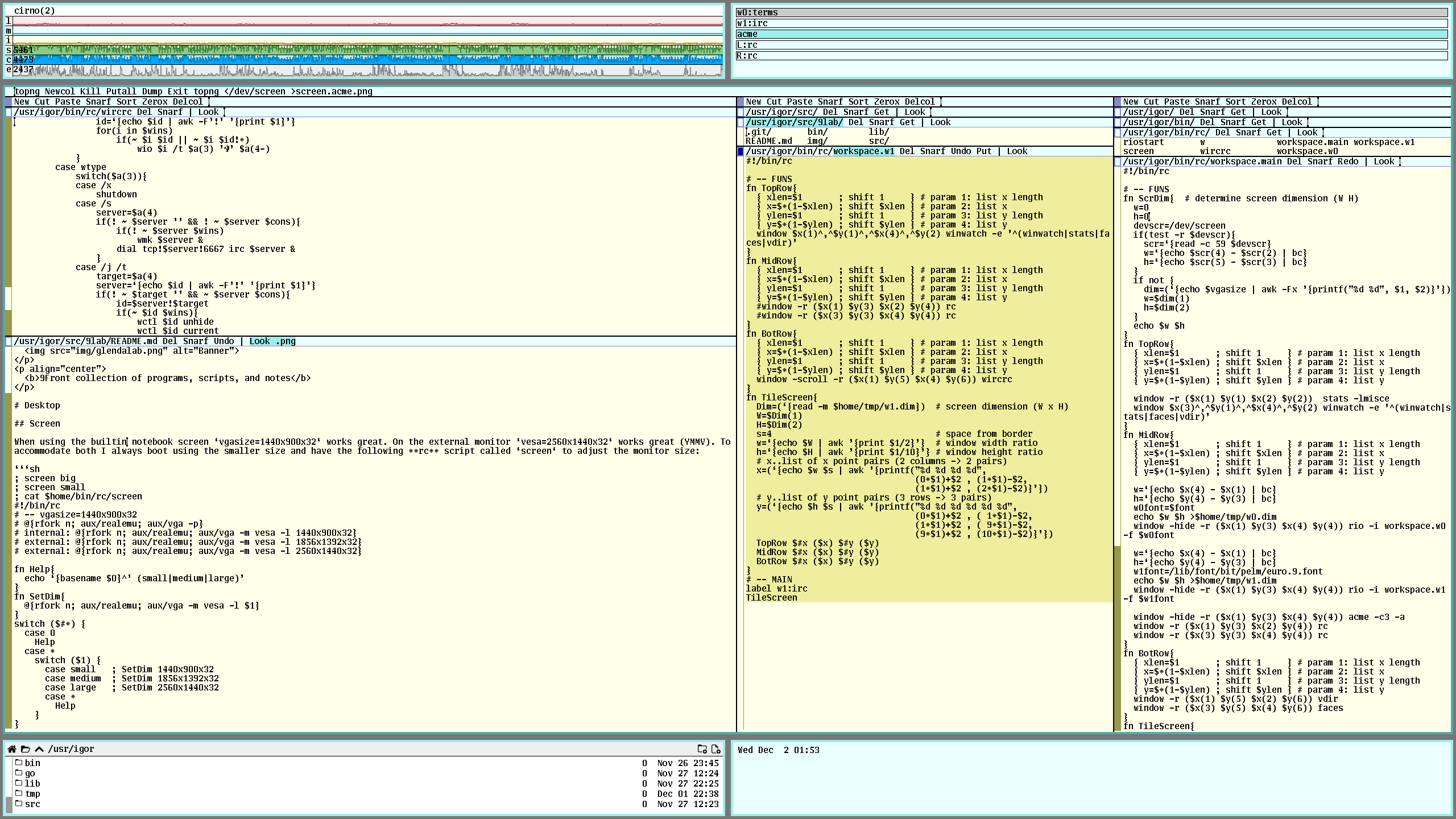Click the folder icon next to src
Image resolution: width=1456 pixels, height=819 pixels.
[19, 804]
